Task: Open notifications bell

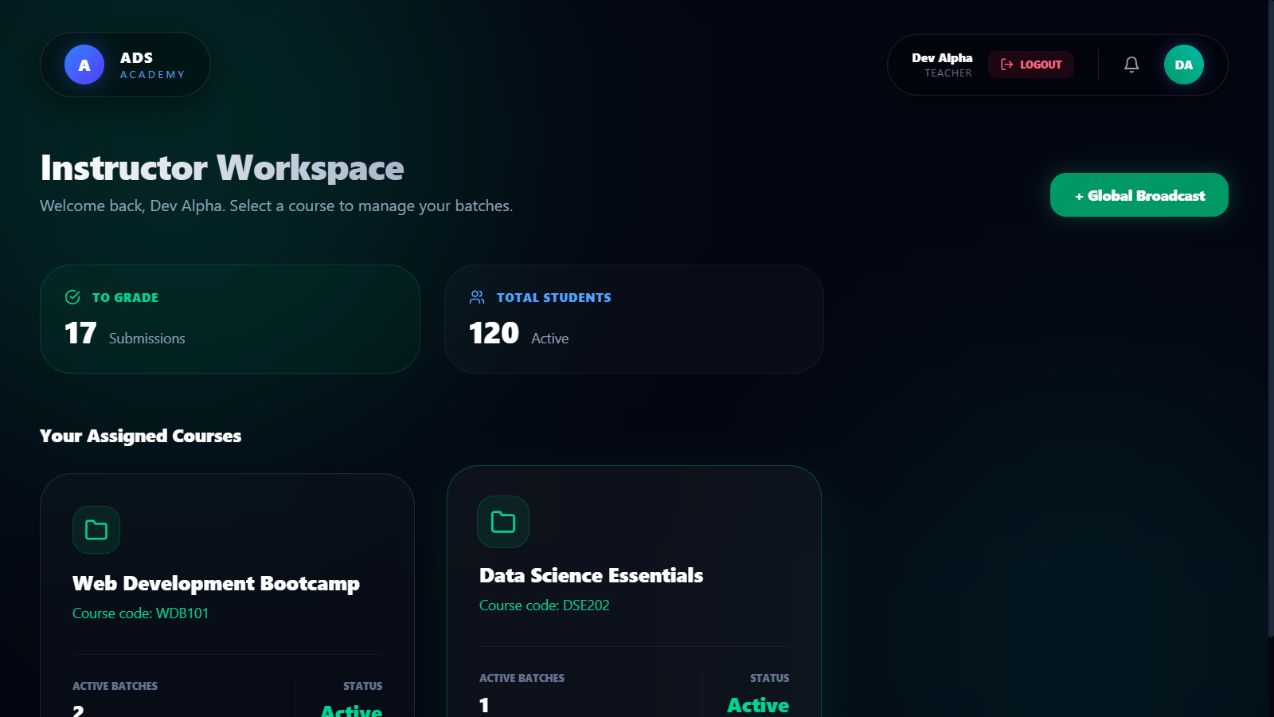Action: pyautogui.click(x=1131, y=65)
